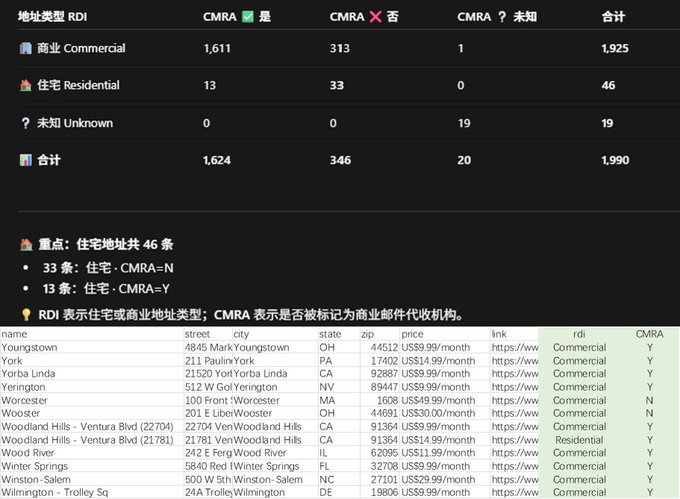Open the link in the Wood River row
Image resolution: width=680 pixels, height=499 pixels.
point(514,453)
